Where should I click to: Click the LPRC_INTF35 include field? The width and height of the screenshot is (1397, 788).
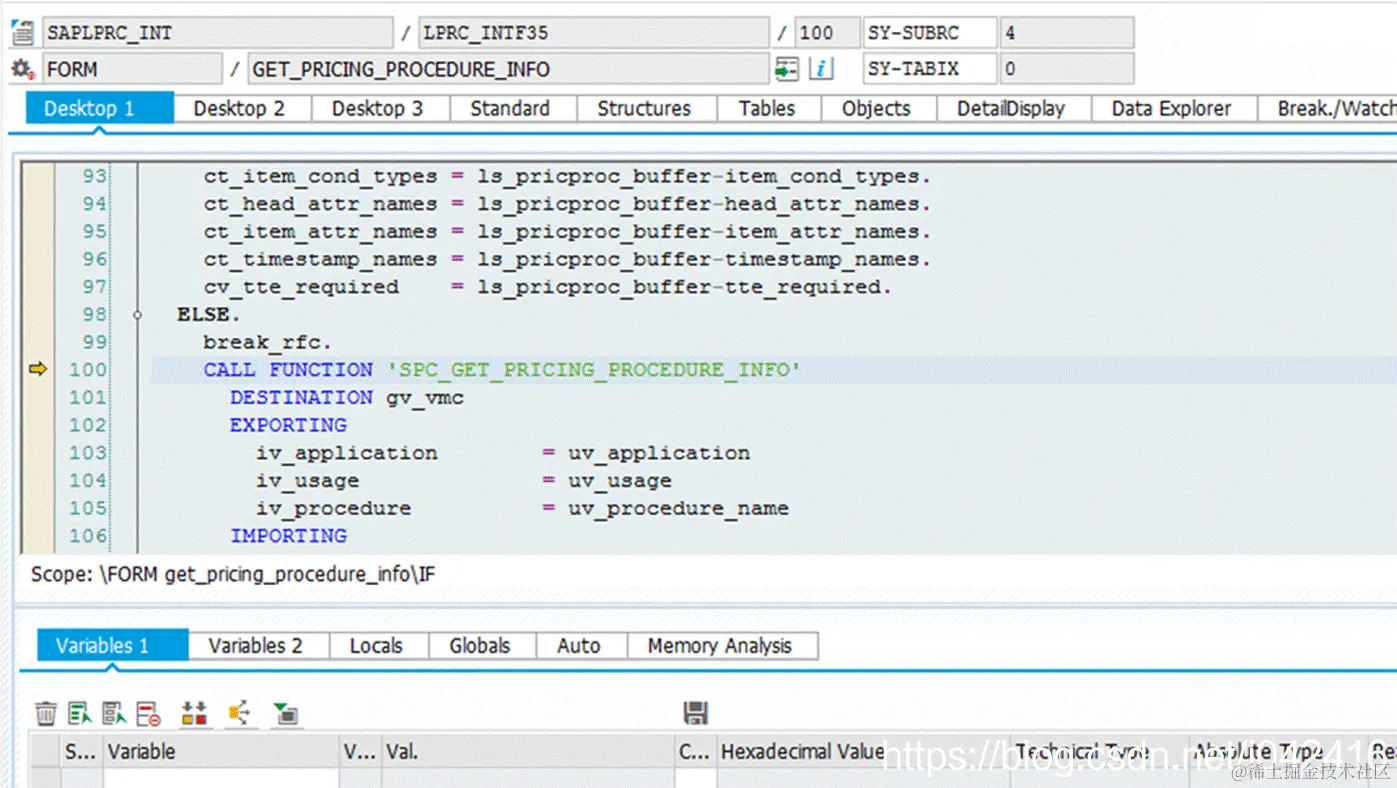593,33
